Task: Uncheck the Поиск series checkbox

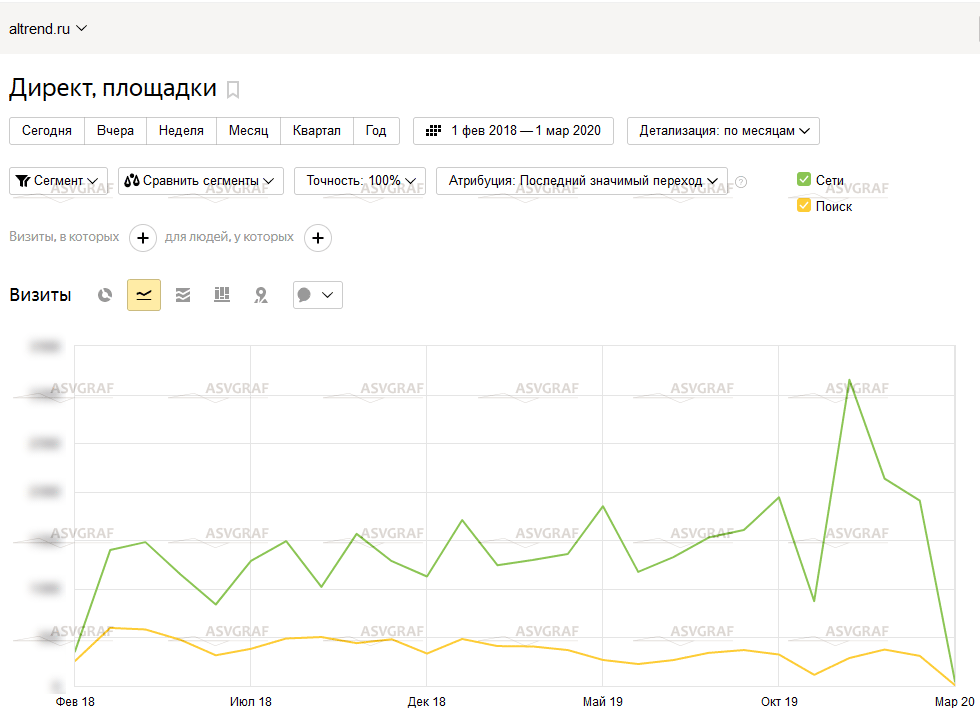Action: [x=804, y=205]
